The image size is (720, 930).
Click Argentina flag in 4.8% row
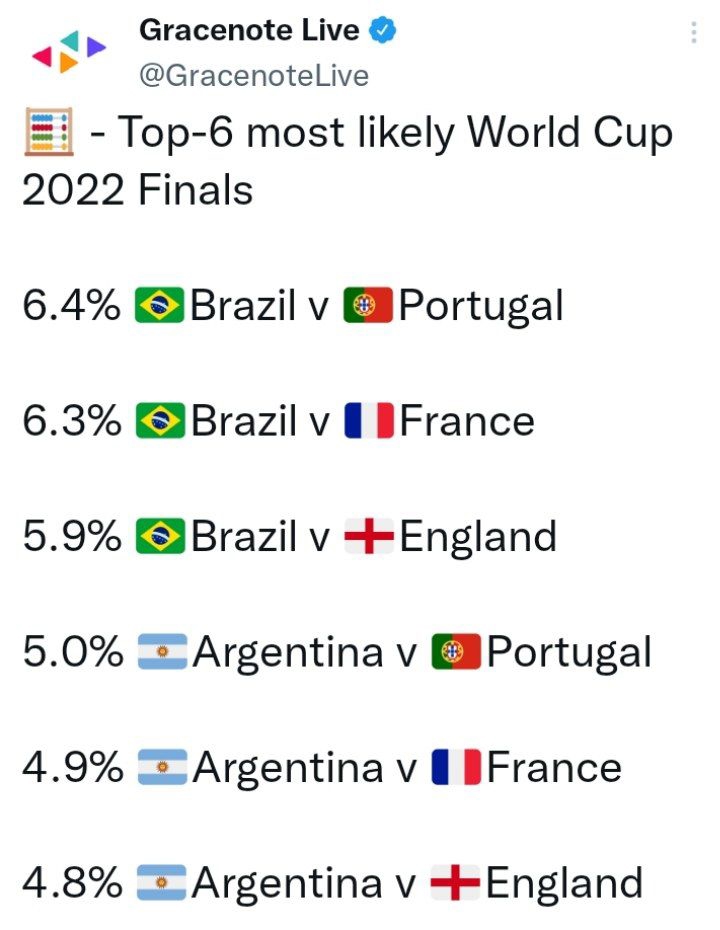[161, 883]
